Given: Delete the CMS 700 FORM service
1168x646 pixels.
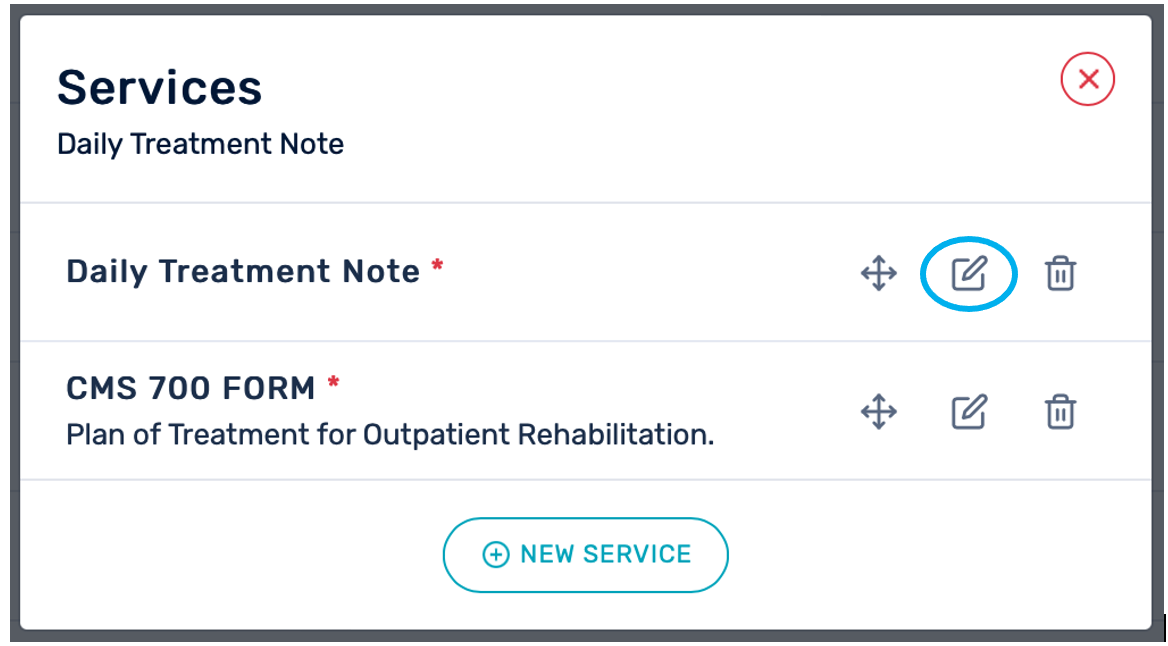Looking at the screenshot, I should [1060, 411].
